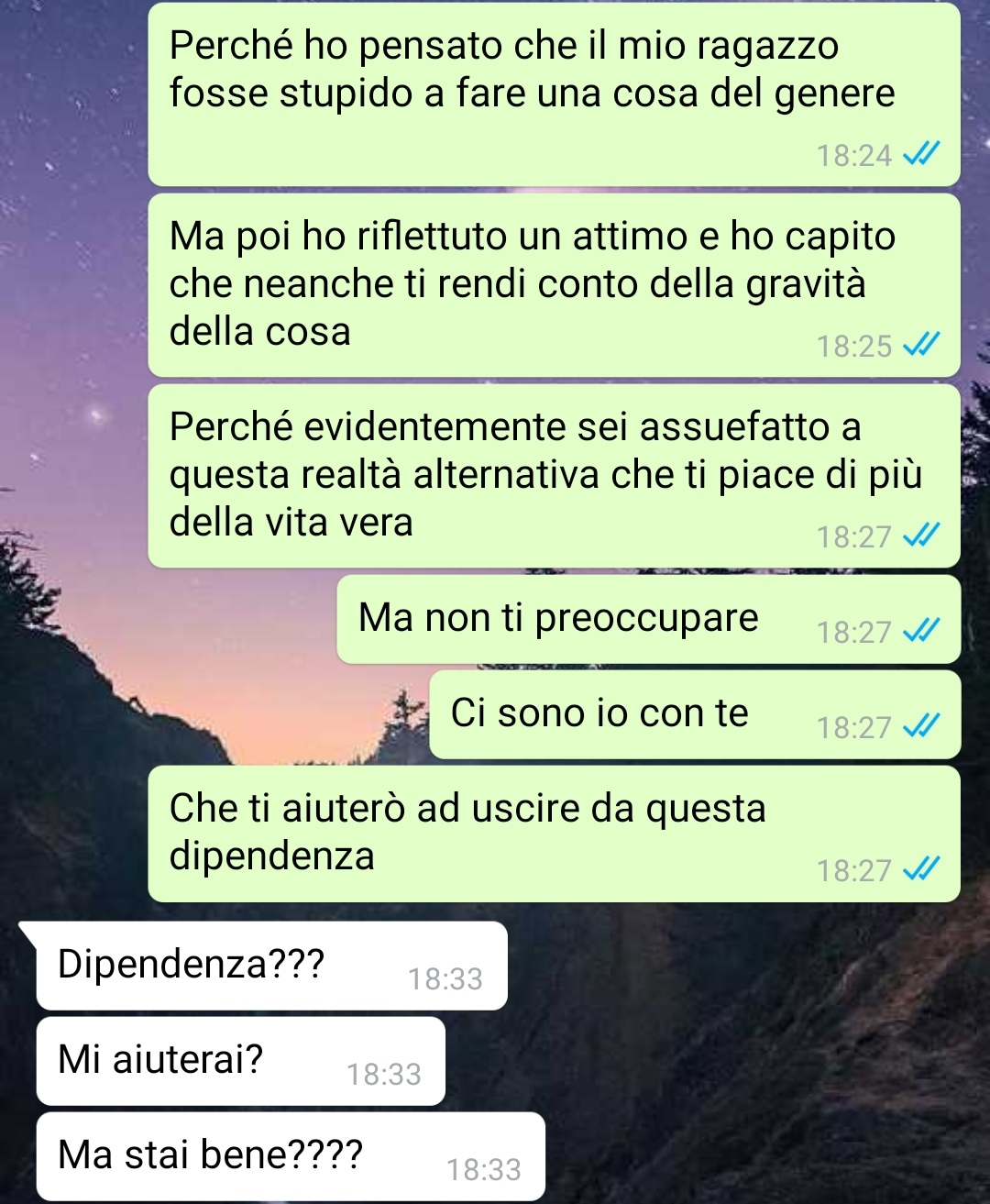Click the 18:33 timestamp on 'Mi aiuterai?'

[x=384, y=1075]
